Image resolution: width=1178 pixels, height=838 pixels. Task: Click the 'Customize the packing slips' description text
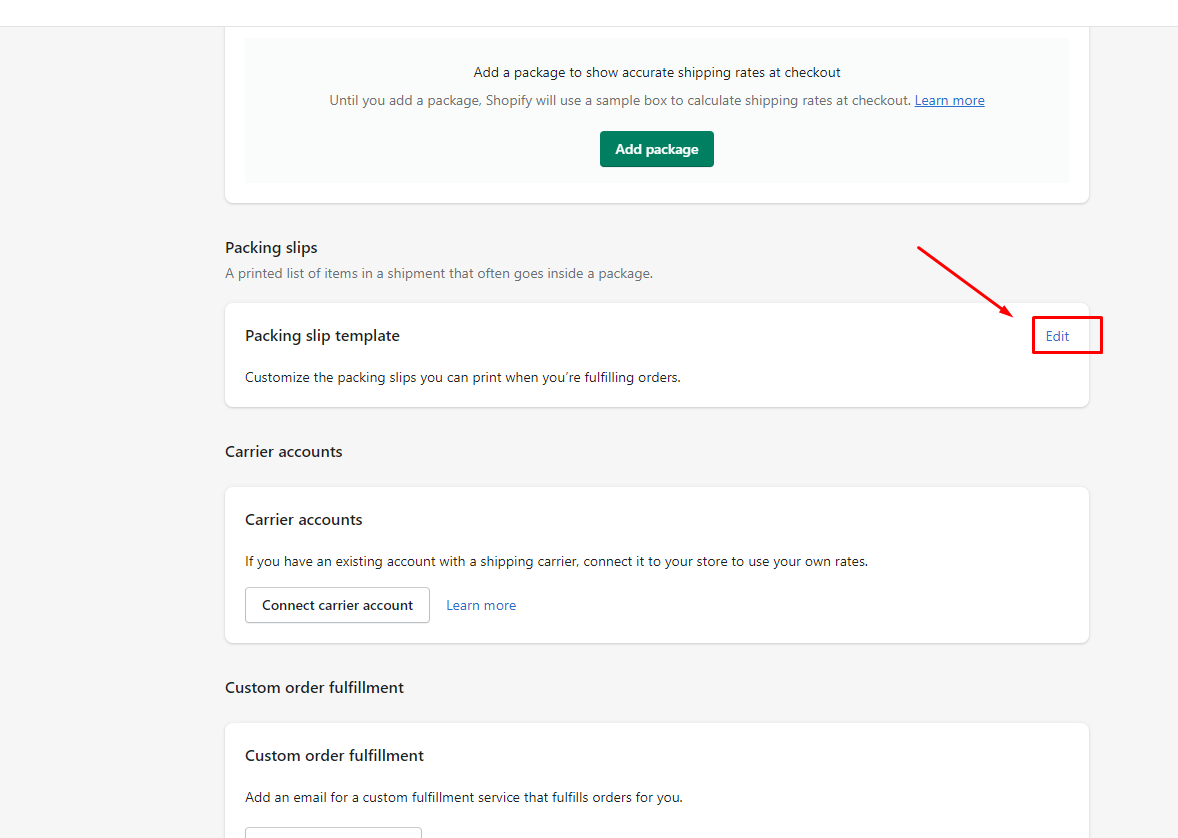click(x=462, y=377)
